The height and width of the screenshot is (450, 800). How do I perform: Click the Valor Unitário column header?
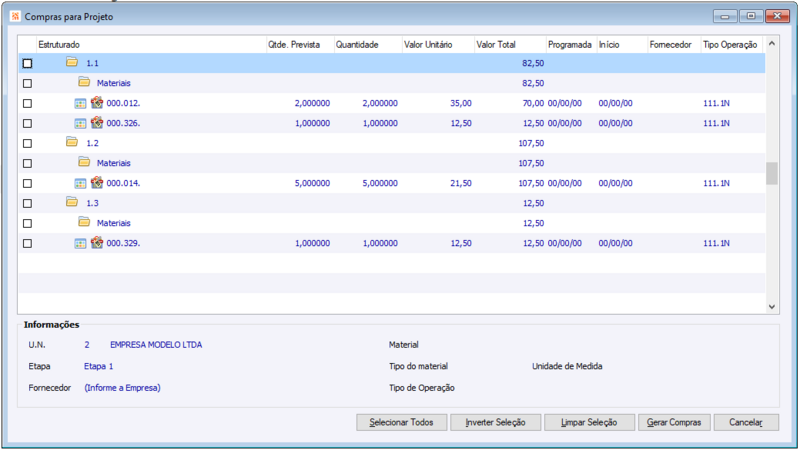coord(438,44)
